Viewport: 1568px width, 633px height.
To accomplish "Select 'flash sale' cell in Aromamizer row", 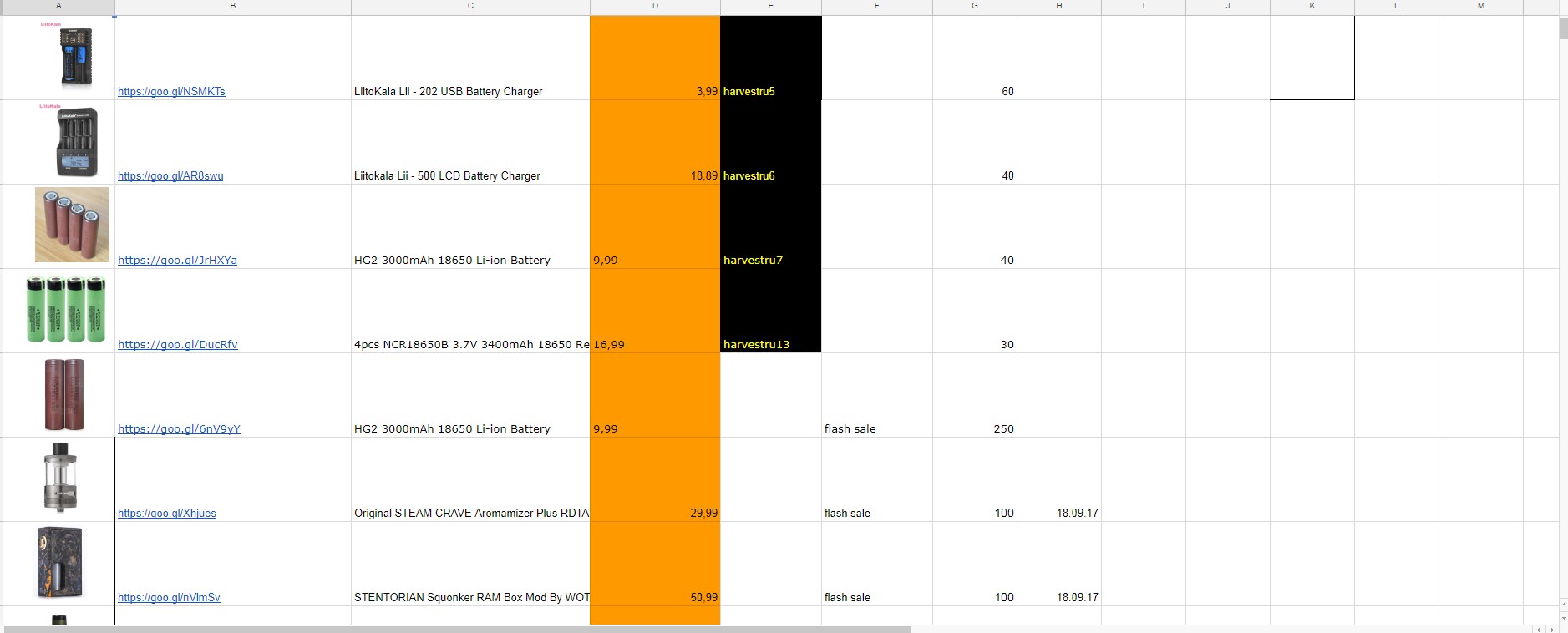I will click(877, 479).
